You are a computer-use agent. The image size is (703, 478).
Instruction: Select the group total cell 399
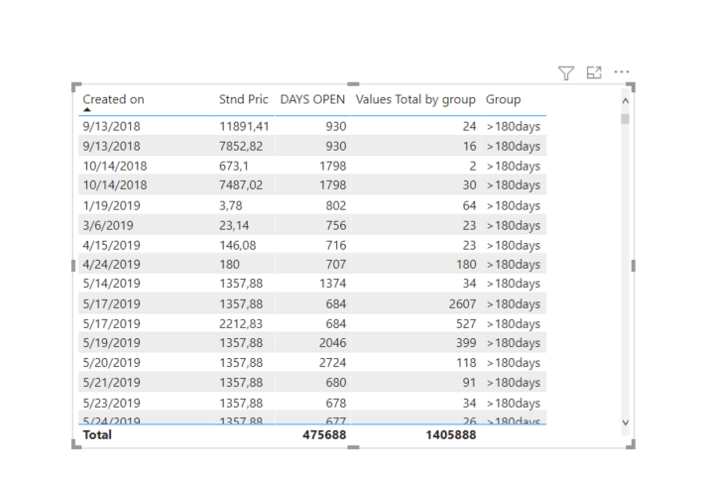pyautogui.click(x=466, y=343)
